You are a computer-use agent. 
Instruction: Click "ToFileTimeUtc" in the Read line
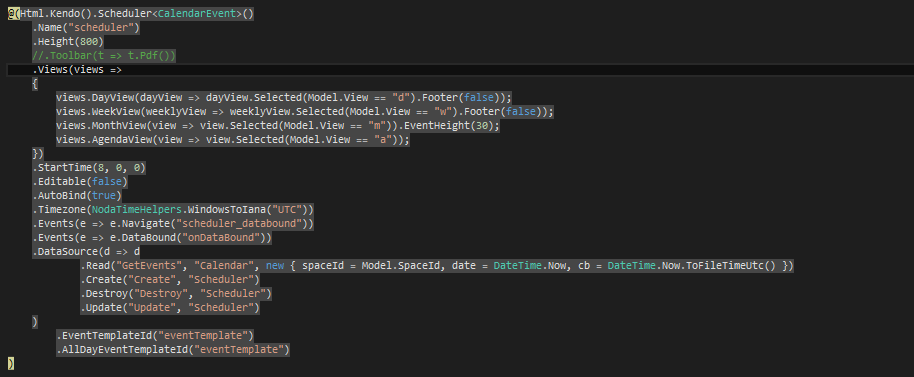725,265
